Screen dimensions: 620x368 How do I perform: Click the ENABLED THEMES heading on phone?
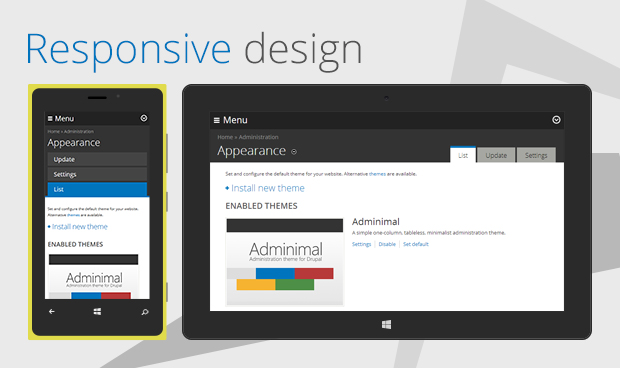(75, 245)
